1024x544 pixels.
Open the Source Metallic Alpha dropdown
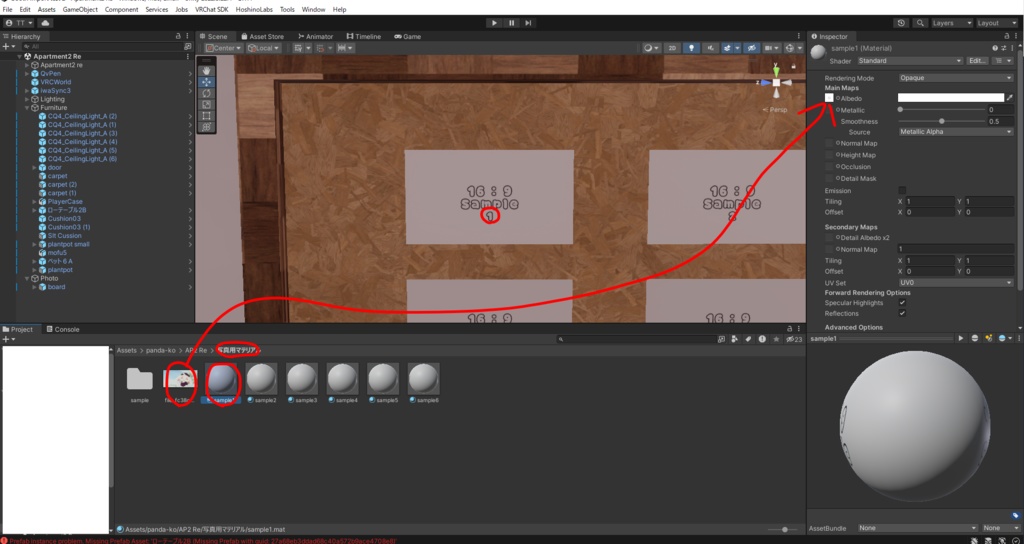pos(955,132)
